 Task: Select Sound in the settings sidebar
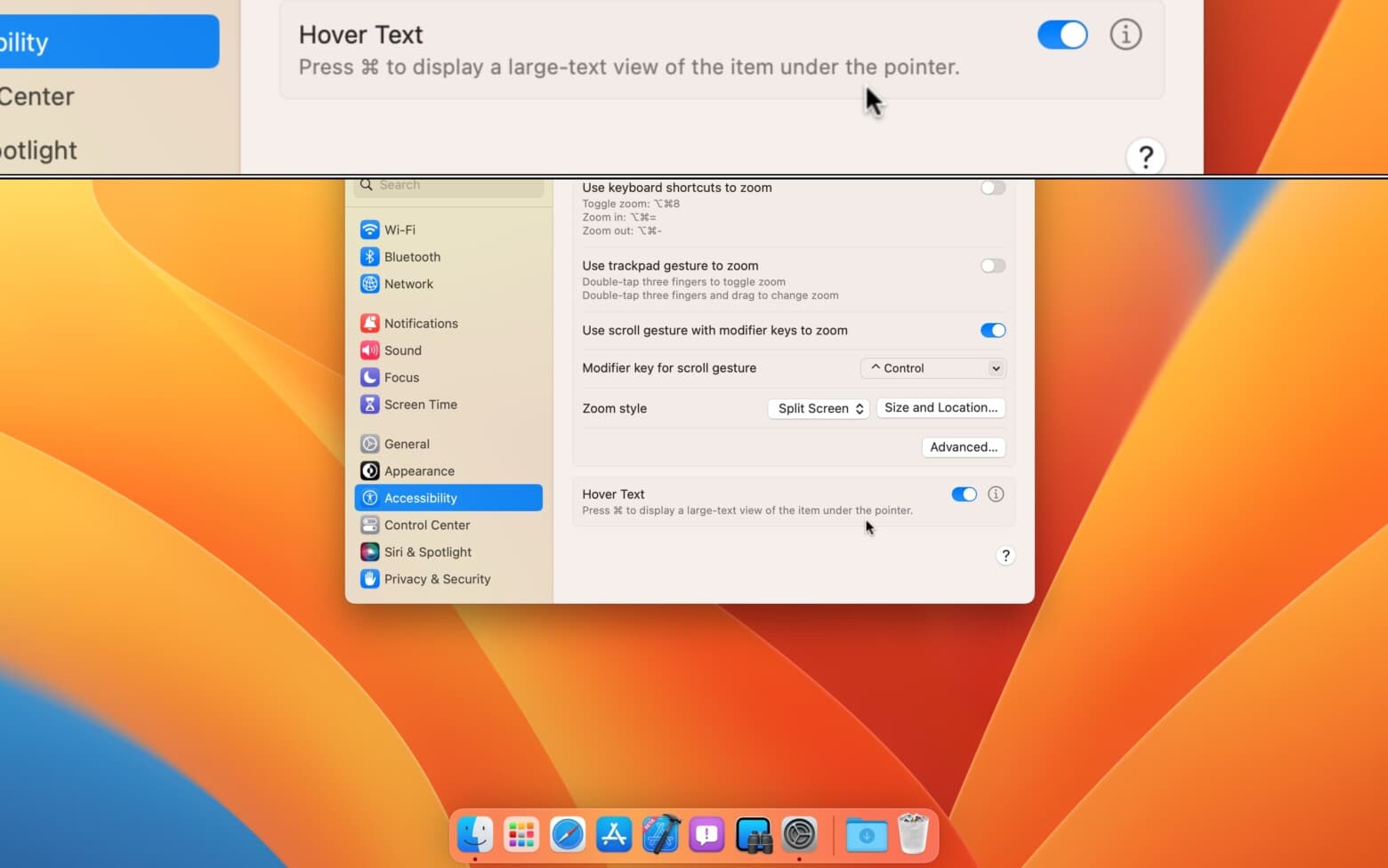pos(402,350)
